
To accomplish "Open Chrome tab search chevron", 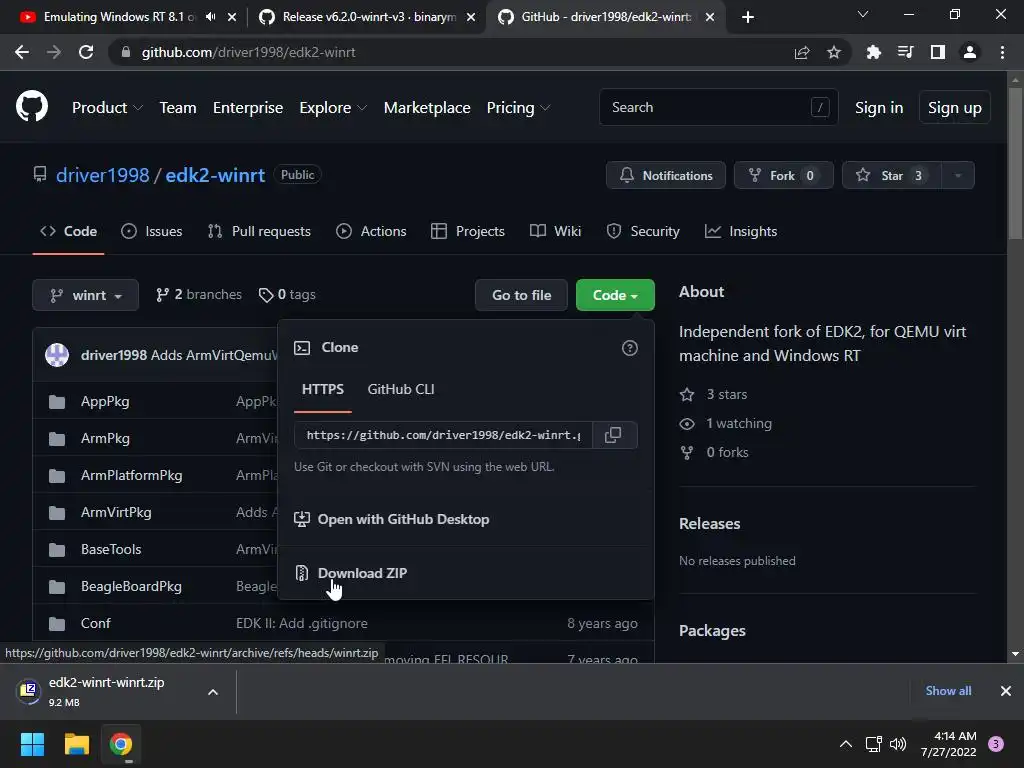I will pyautogui.click(x=863, y=14).
